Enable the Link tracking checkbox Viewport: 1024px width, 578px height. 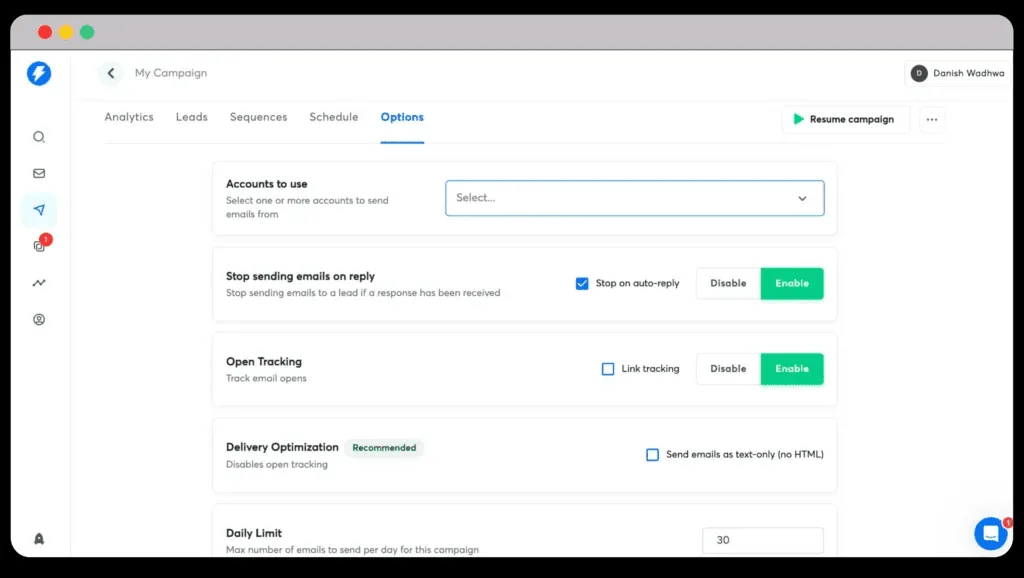click(608, 369)
